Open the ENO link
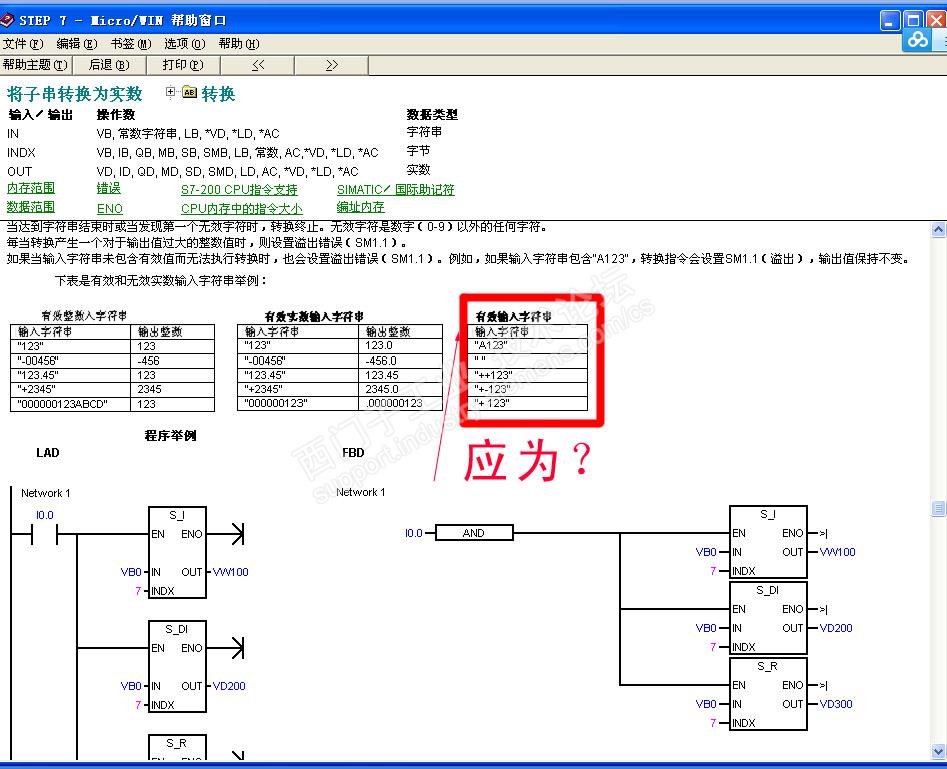 point(109,208)
